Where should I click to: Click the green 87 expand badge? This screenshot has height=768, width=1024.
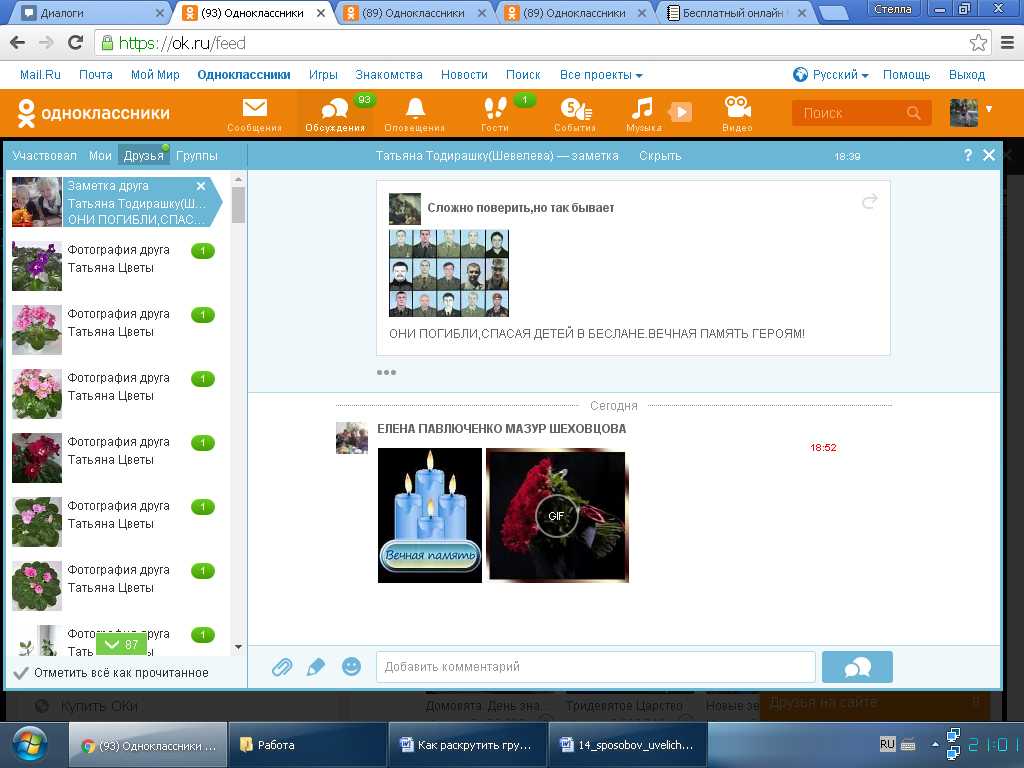[x=121, y=645]
